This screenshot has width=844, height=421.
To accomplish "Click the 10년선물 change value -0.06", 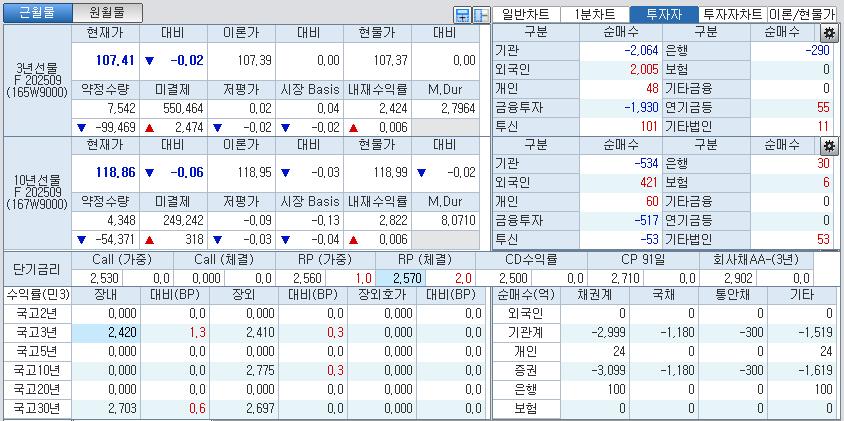I will pos(187,172).
